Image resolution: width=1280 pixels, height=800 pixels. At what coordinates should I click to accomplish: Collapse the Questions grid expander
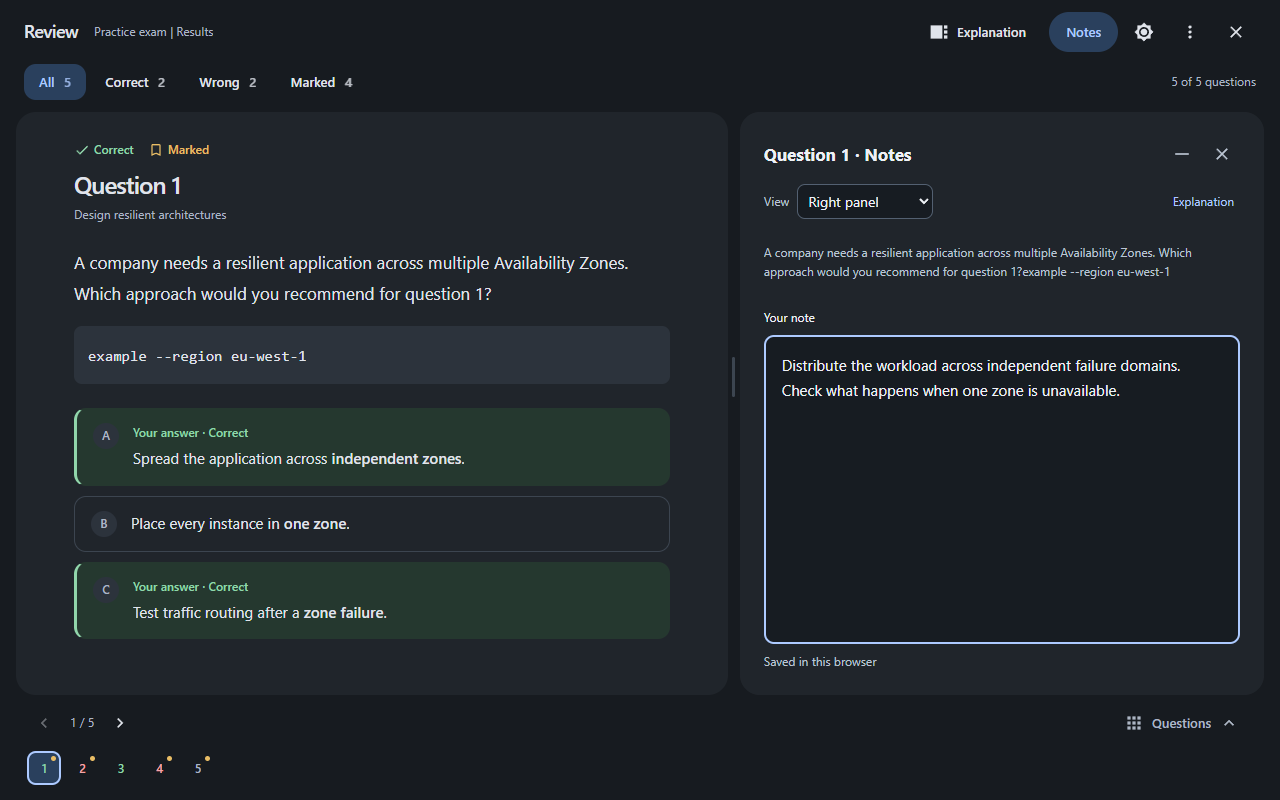coord(1181,723)
